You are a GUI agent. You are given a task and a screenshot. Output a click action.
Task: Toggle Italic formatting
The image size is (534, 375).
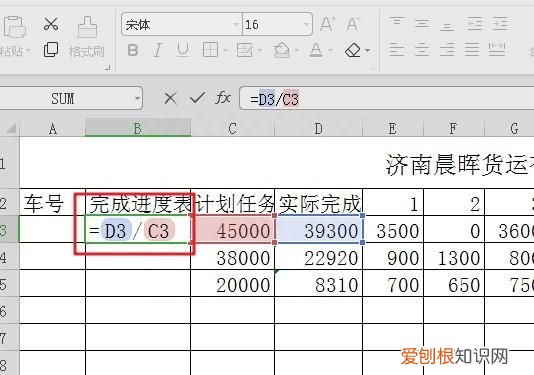tap(157, 50)
